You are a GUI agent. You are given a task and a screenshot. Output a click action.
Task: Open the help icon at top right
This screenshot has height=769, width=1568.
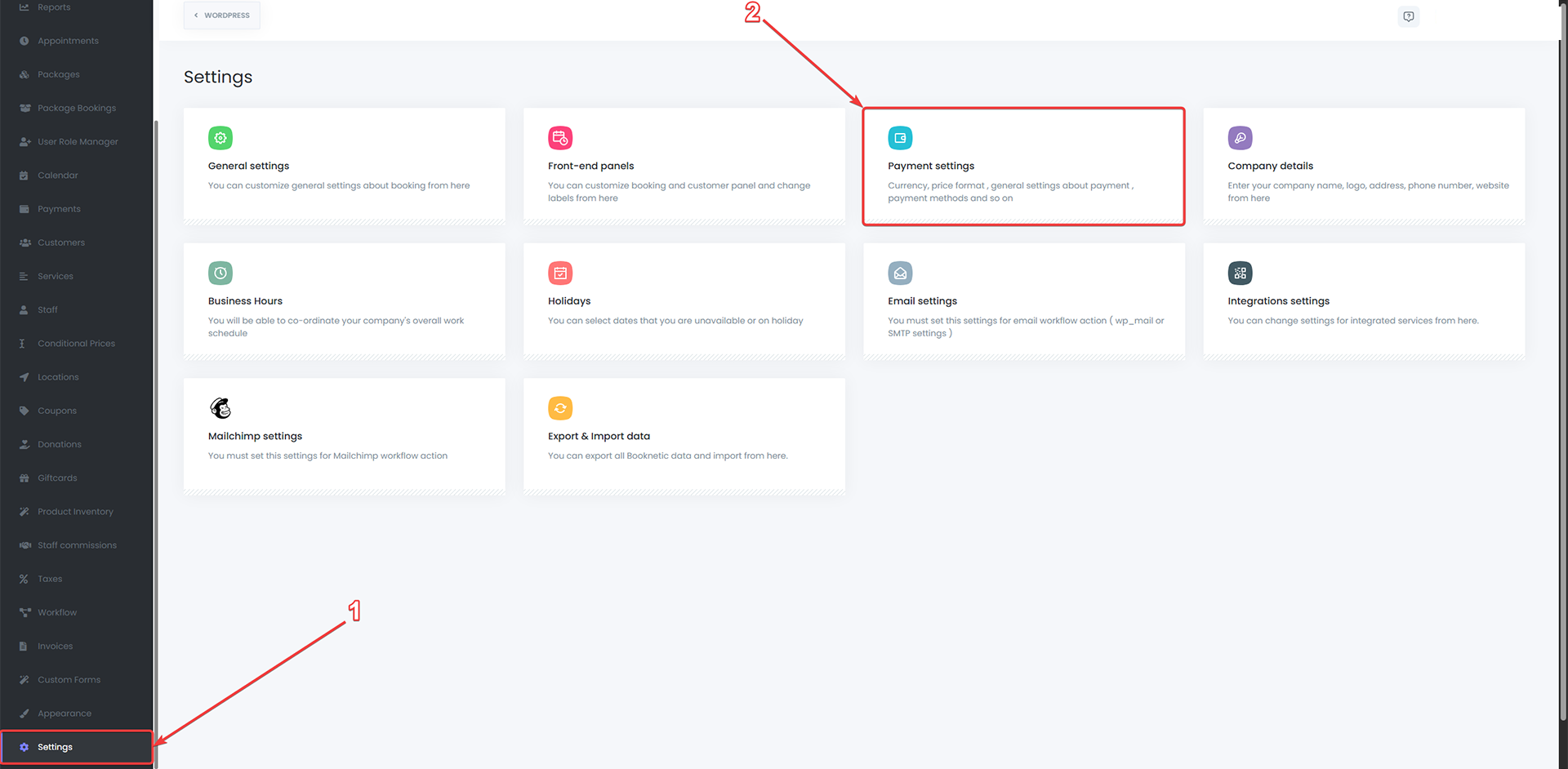1409,16
